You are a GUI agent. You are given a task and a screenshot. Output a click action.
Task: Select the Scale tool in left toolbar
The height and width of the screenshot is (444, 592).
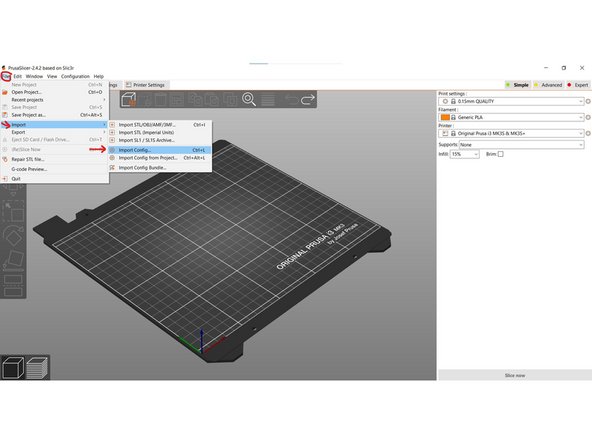(x=13, y=212)
